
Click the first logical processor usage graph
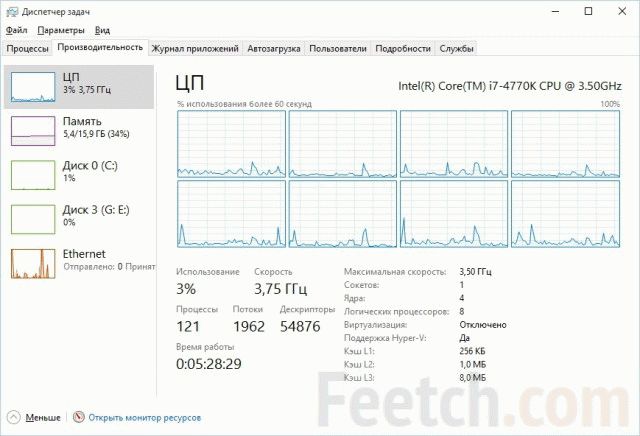pos(231,144)
